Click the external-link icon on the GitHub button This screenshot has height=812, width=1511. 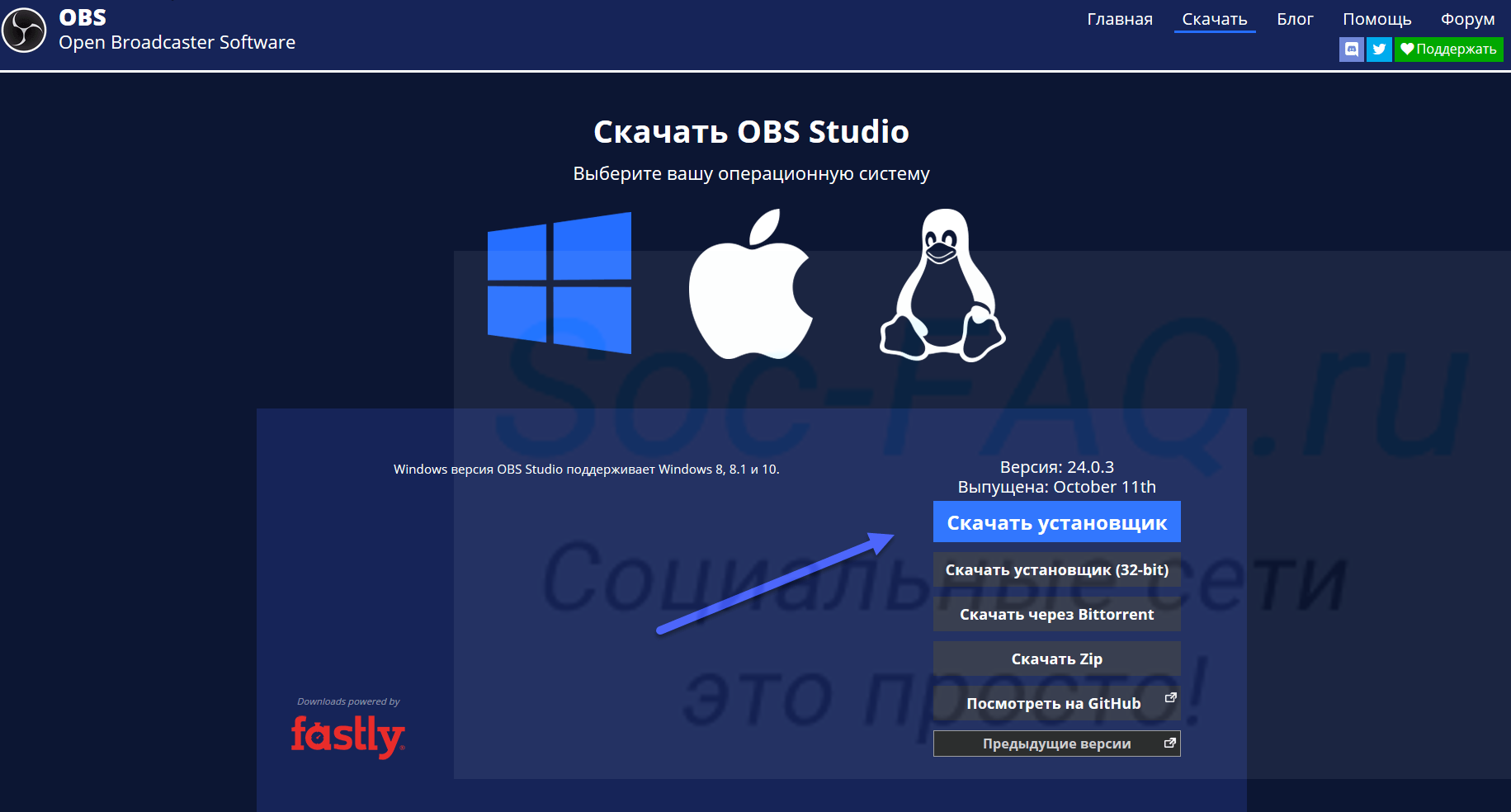[x=1169, y=698]
